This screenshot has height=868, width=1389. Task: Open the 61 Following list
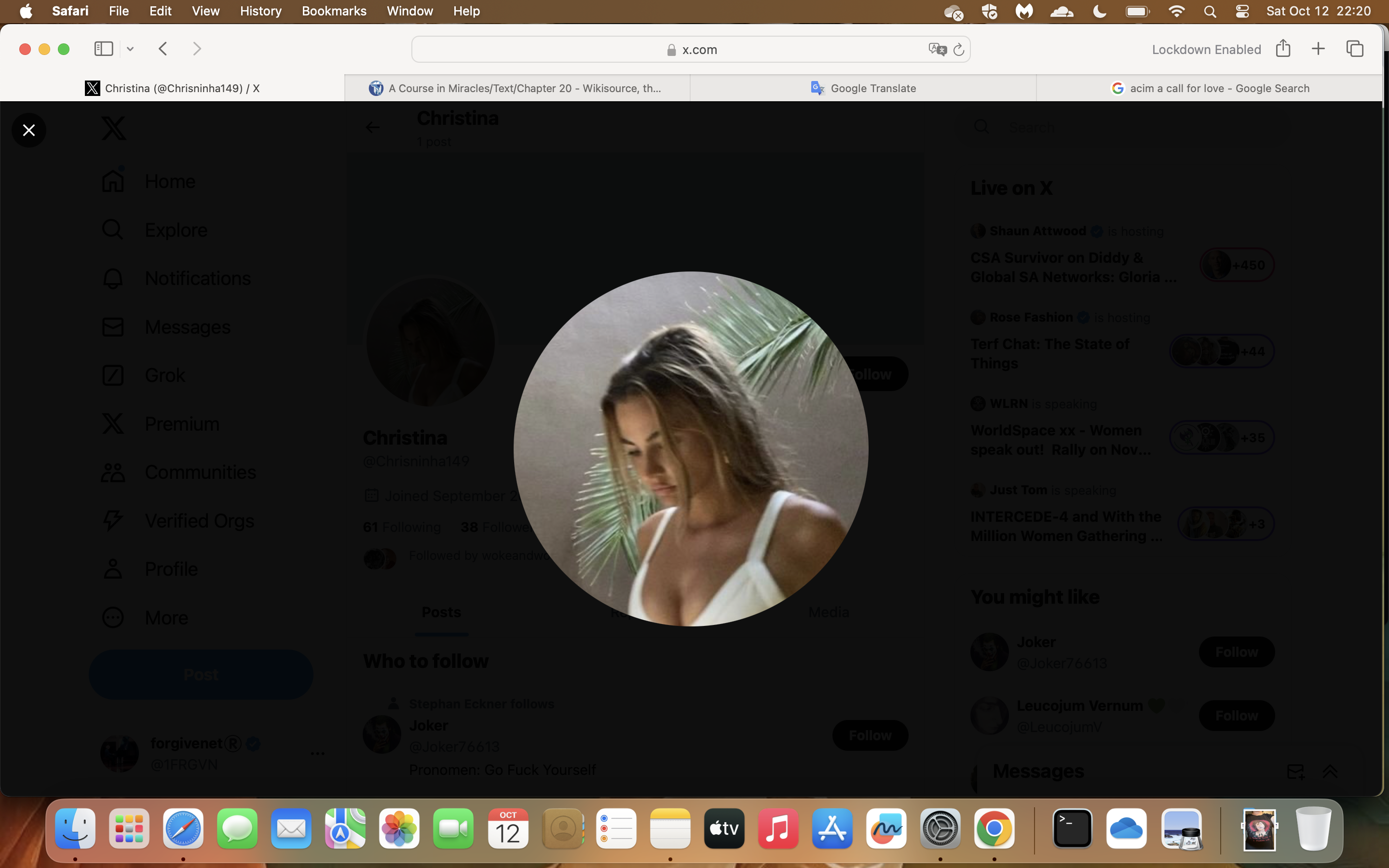point(402,527)
